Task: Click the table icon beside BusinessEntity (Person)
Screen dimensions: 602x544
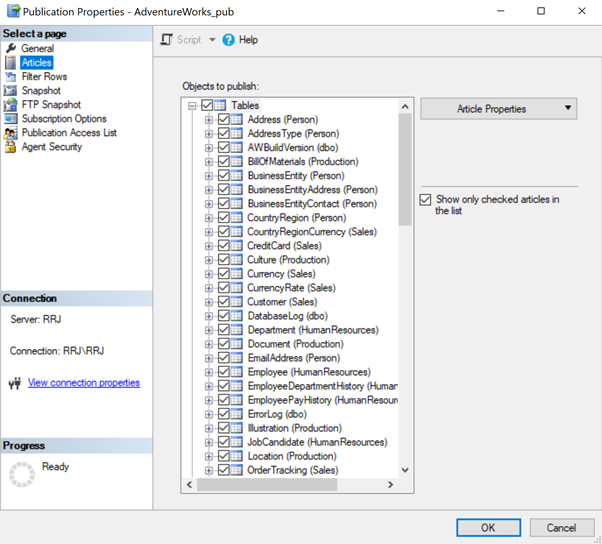Action: [236, 175]
